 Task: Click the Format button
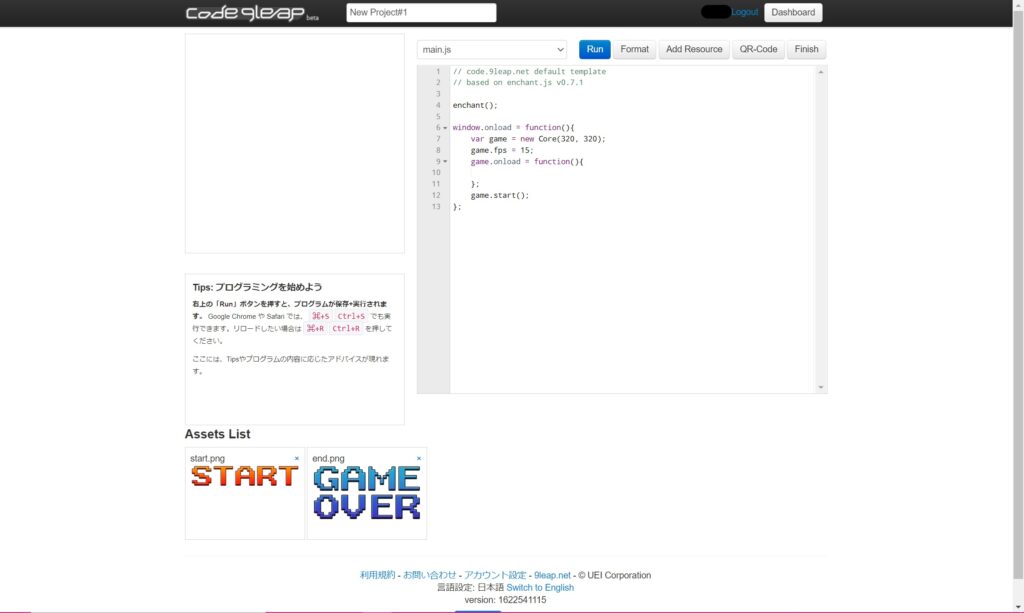(634, 49)
